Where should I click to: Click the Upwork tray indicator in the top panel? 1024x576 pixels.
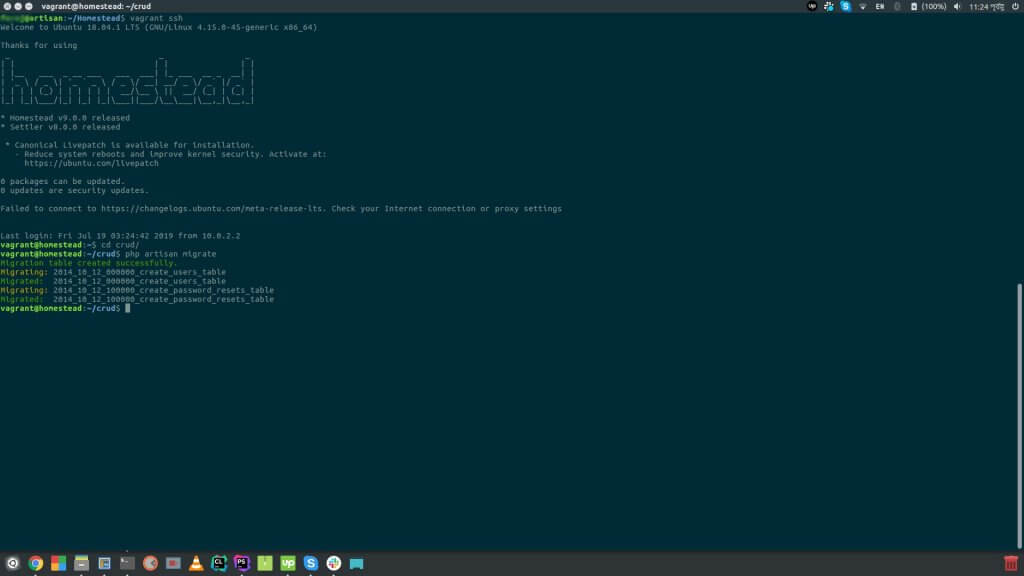coord(812,7)
